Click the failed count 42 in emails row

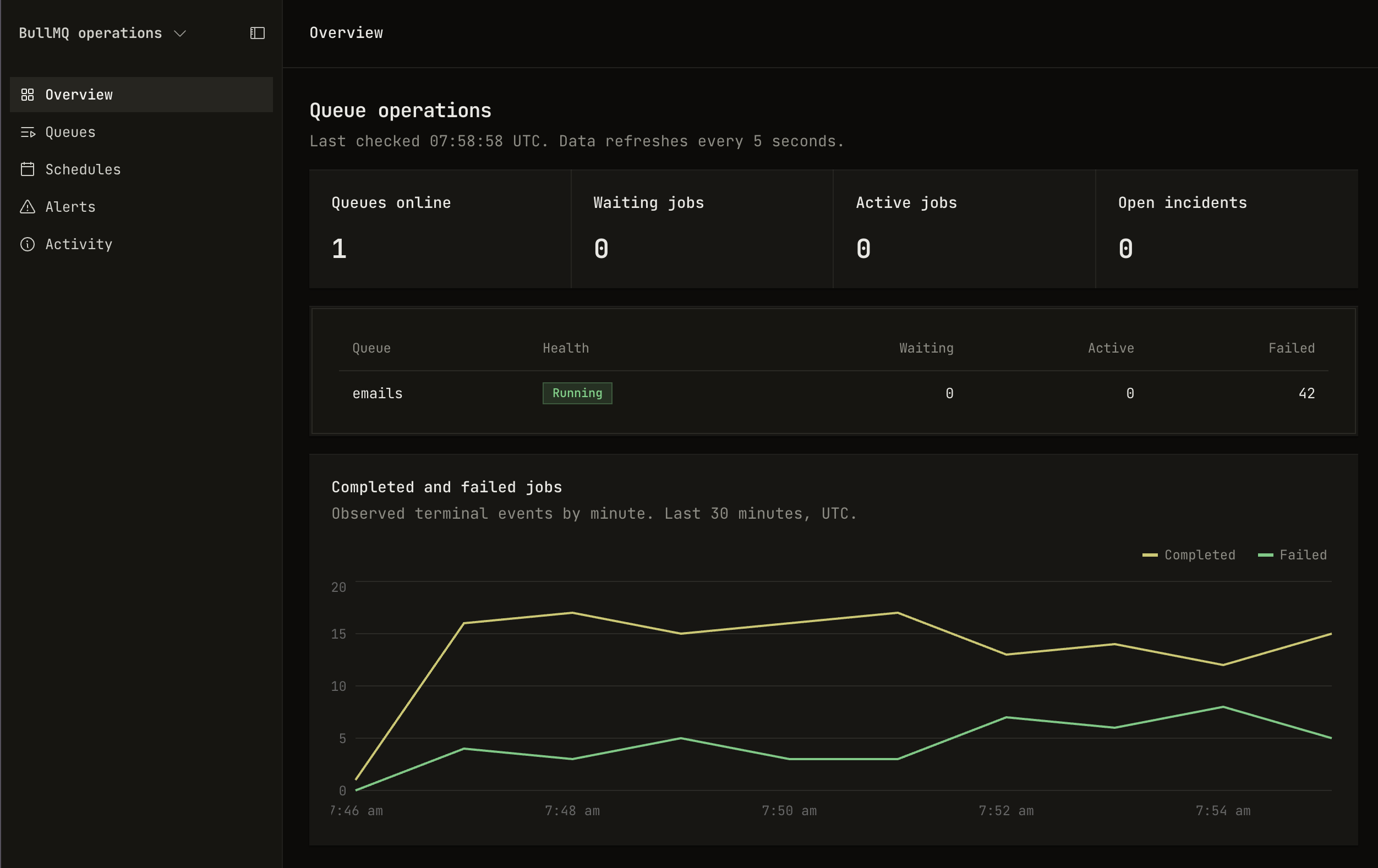1306,393
